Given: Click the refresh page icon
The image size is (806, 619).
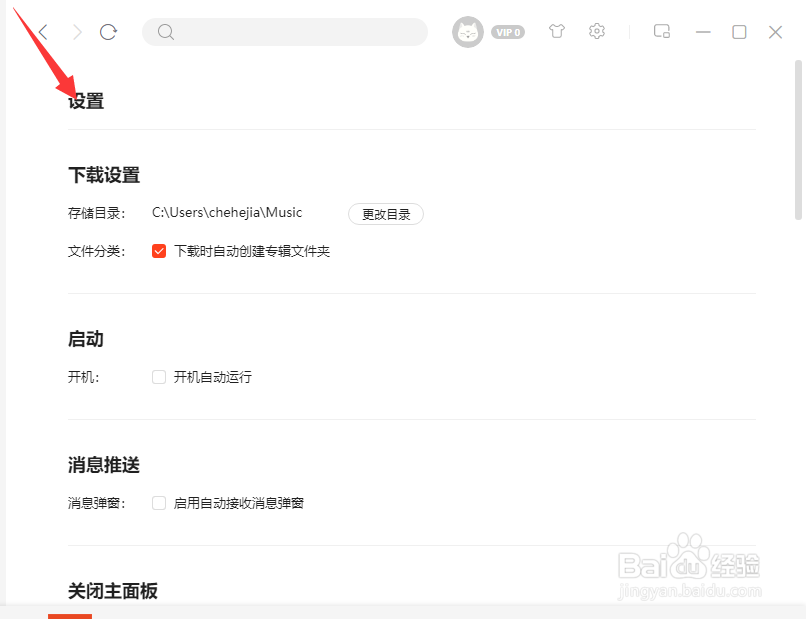Looking at the screenshot, I should (x=109, y=31).
